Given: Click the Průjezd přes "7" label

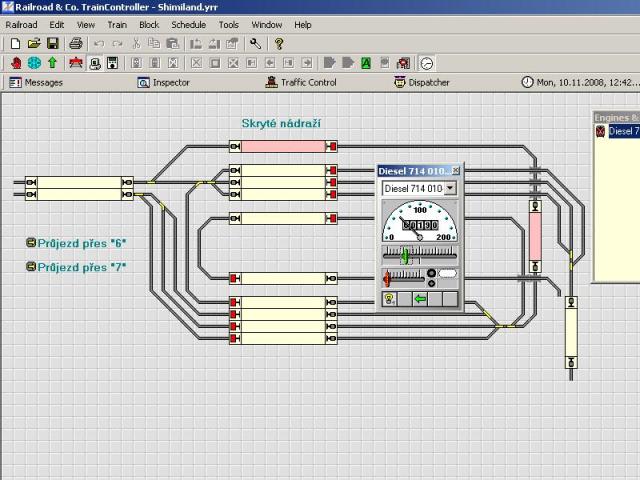Looking at the screenshot, I should click(x=82, y=267).
